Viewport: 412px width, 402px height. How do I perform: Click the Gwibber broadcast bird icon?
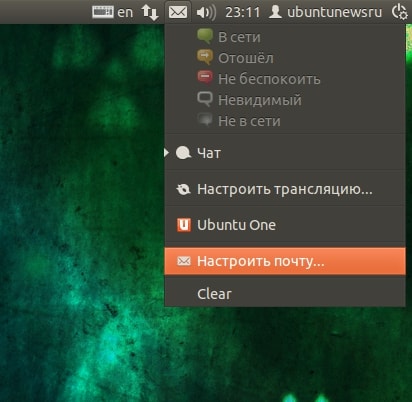[x=183, y=189]
